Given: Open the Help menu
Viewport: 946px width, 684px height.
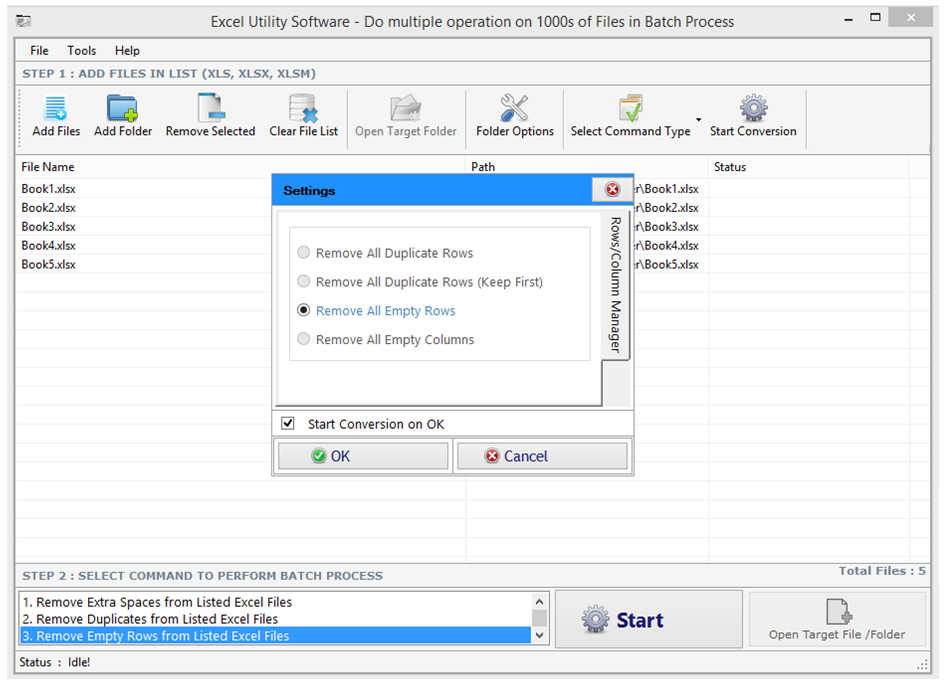Looking at the screenshot, I should click(127, 51).
